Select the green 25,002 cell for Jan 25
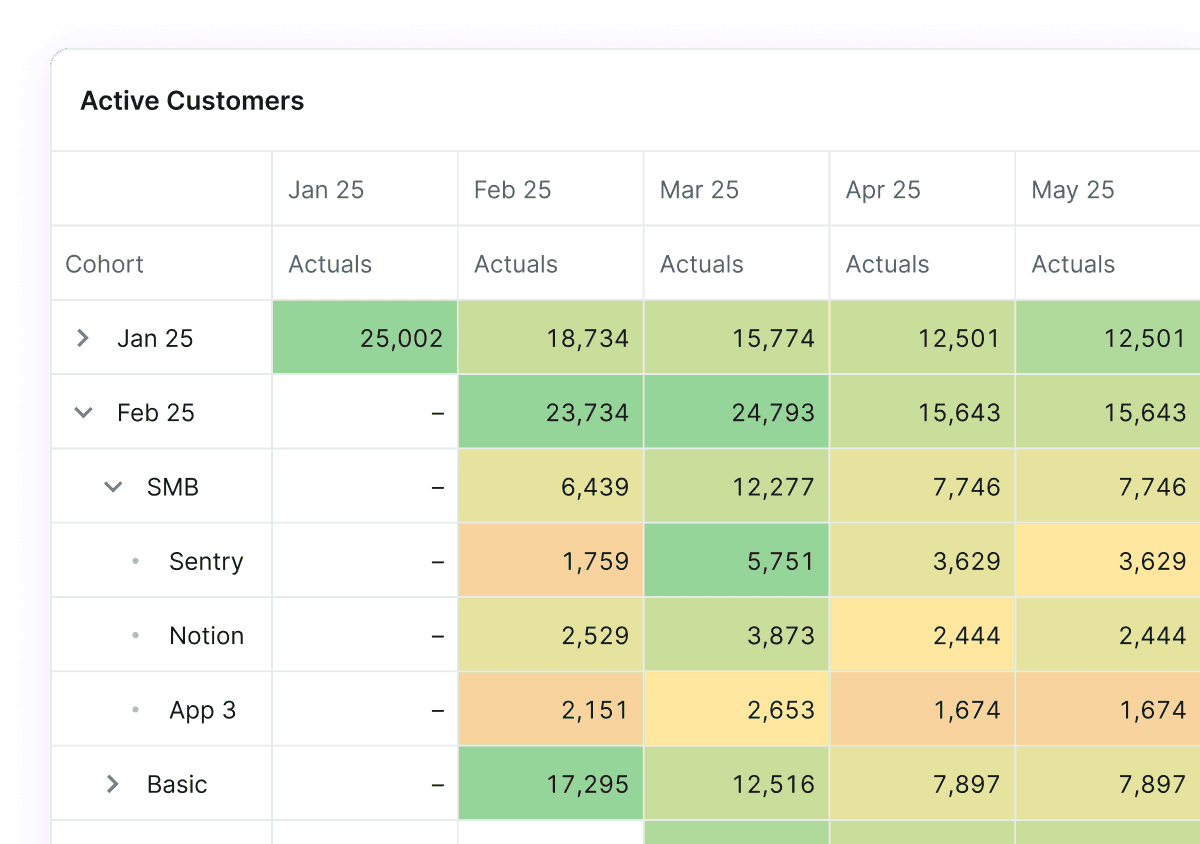Viewport: 1200px width, 844px height. point(364,337)
